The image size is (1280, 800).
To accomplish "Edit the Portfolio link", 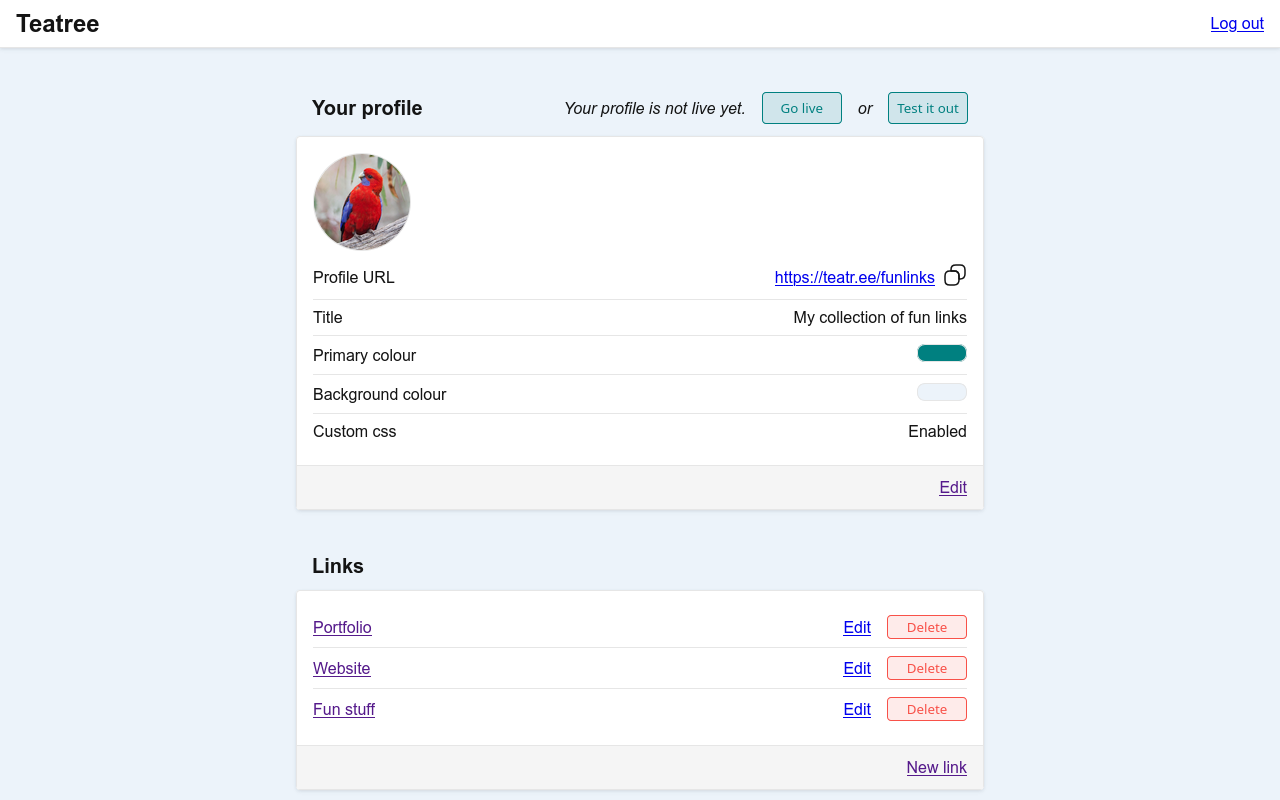I will 856,627.
